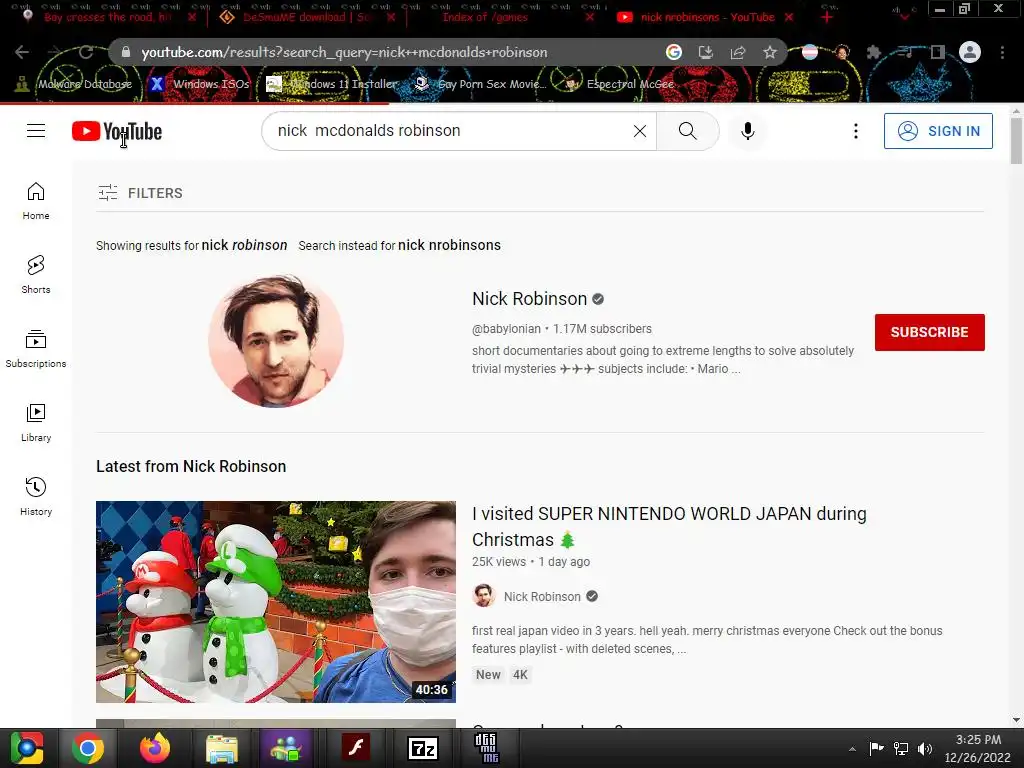1024x768 pixels.
Task: Go back with the browser back arrow
Action: coord(22,52)
